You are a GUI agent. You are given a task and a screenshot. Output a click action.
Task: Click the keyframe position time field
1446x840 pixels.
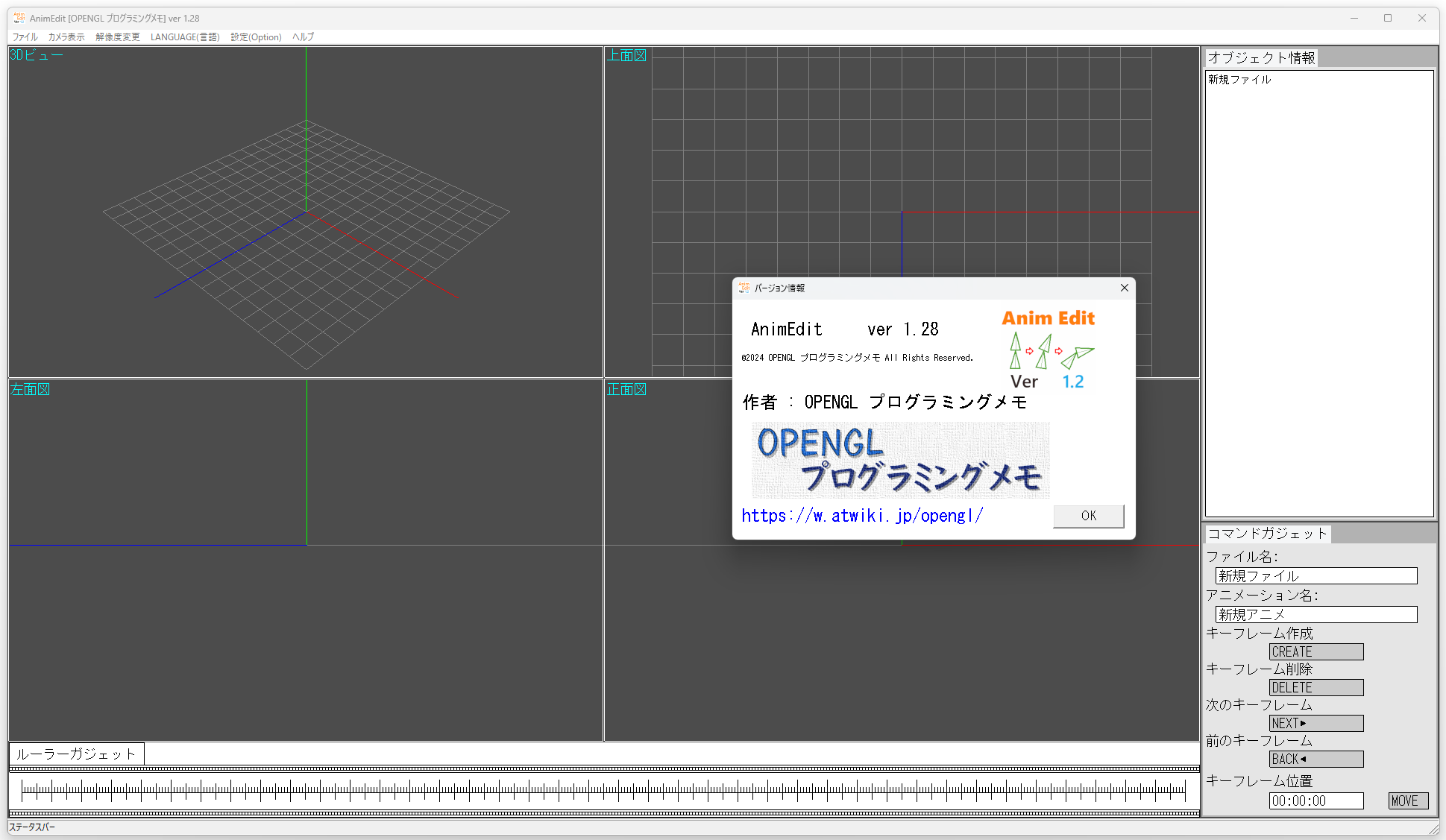(1315, 800)
